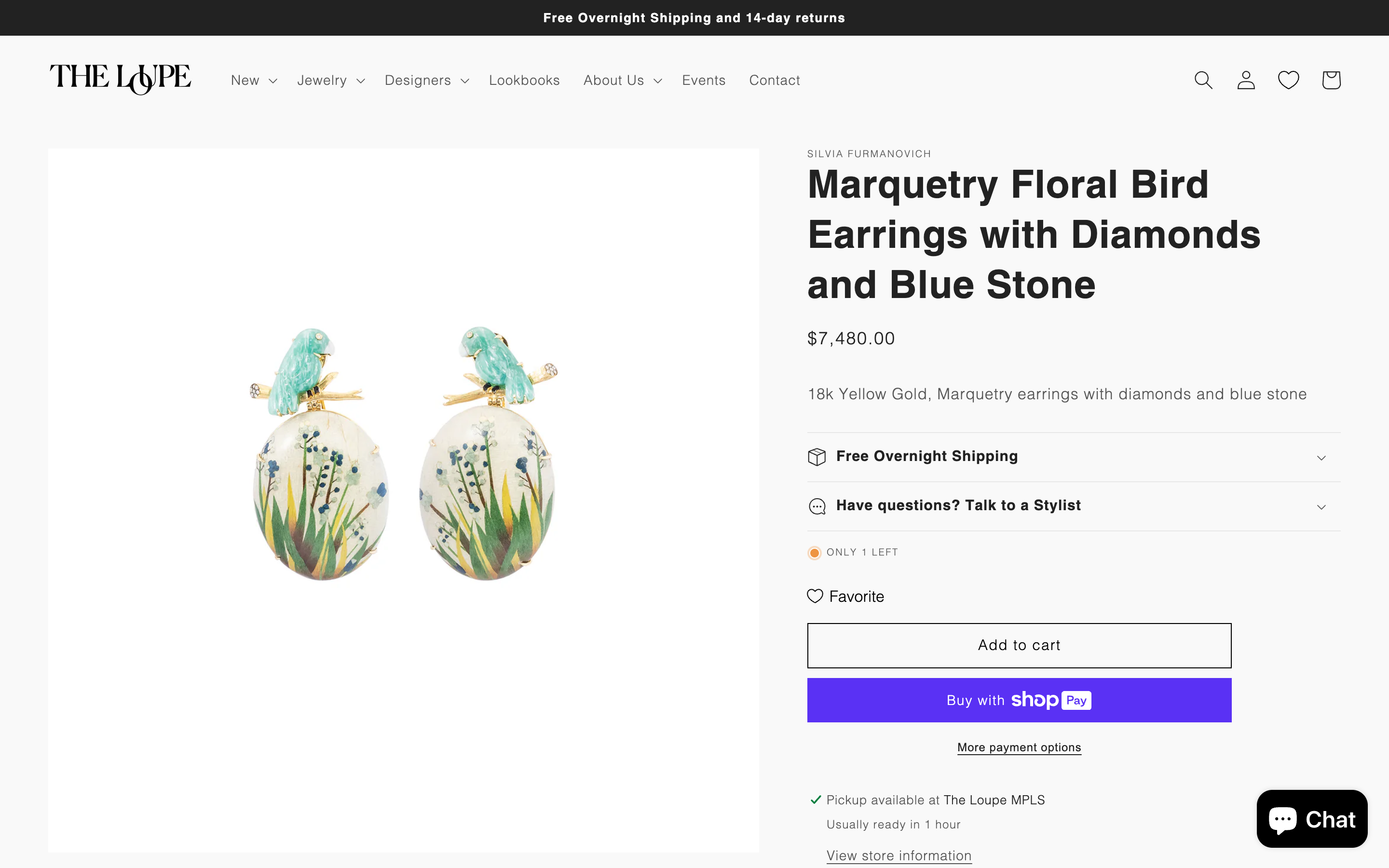
Task: Click Buy with Shop Pay
Action: pyautogui.click(x=1018, y=700)
